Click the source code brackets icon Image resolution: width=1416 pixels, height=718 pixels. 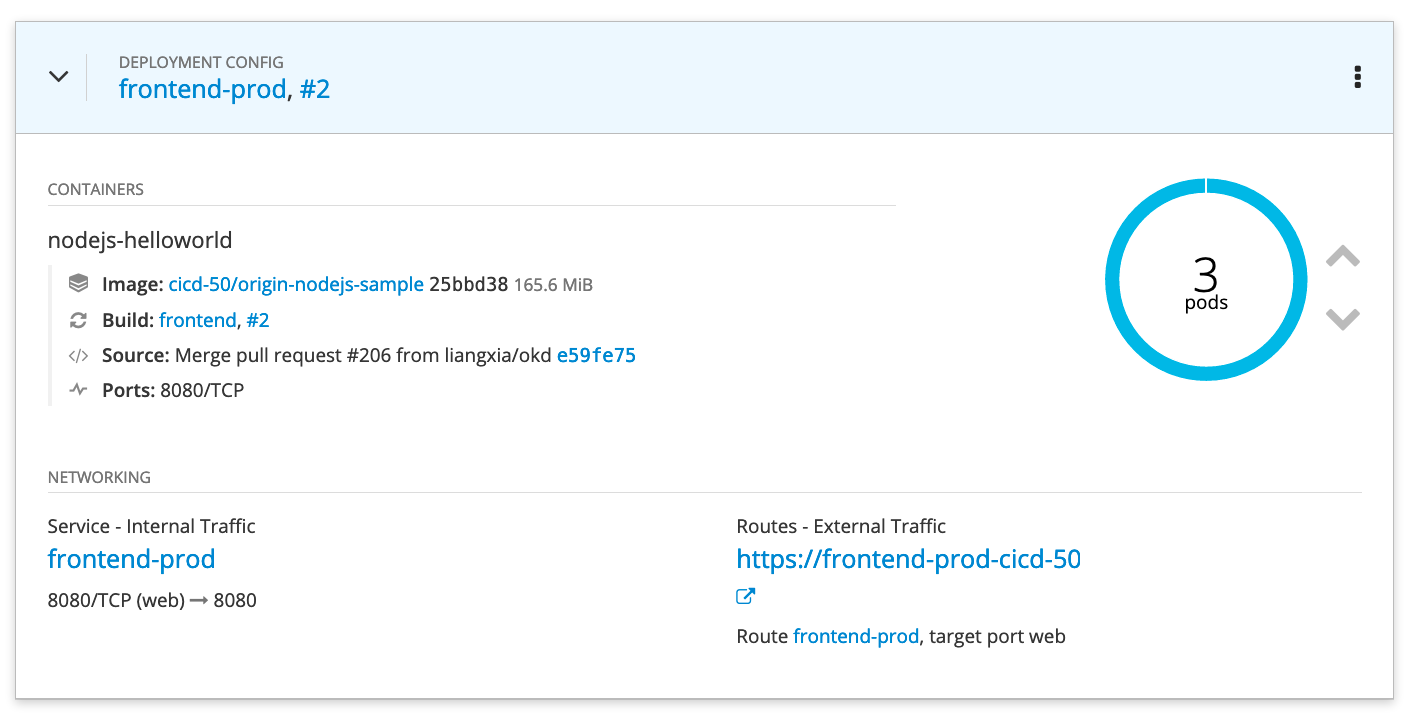coord(78,355)
